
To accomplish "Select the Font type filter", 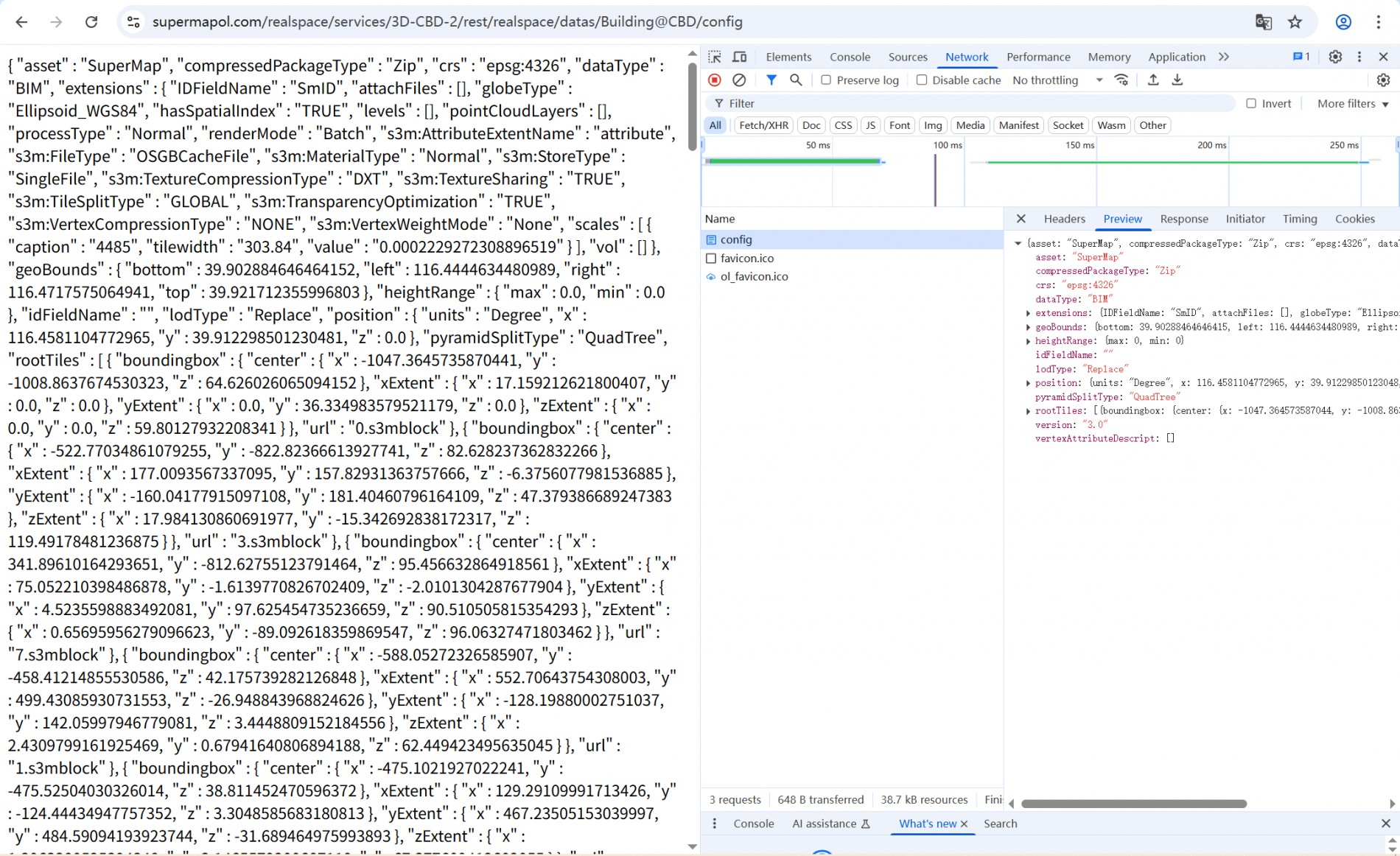I will pyautogui.click(x=899, y=125).
